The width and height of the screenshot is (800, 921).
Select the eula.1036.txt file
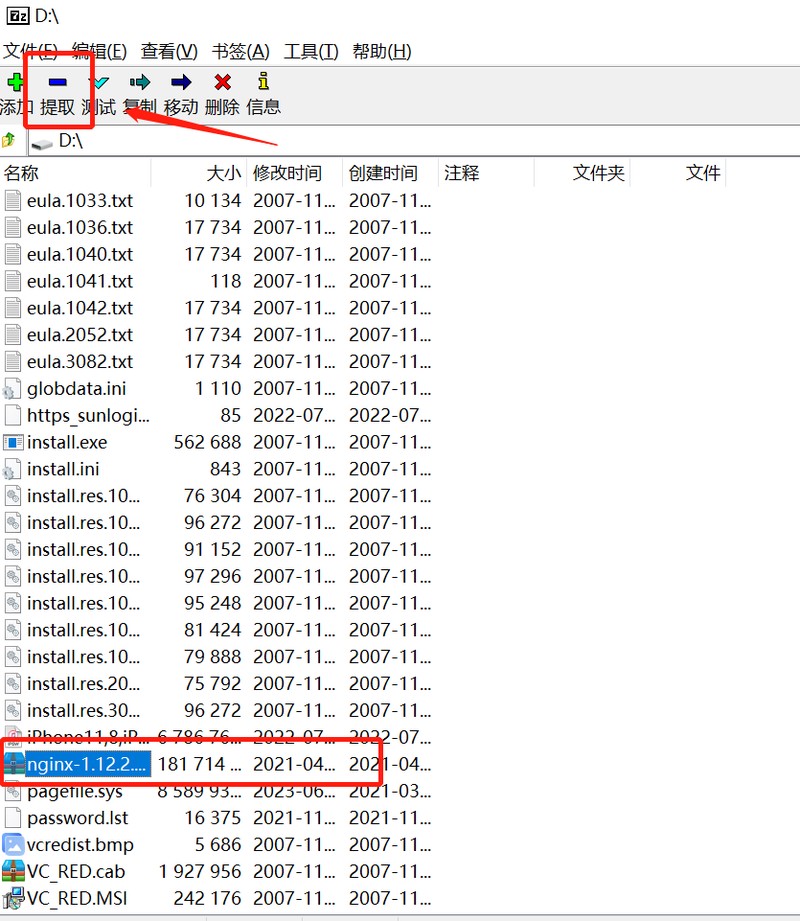[80, 227]
